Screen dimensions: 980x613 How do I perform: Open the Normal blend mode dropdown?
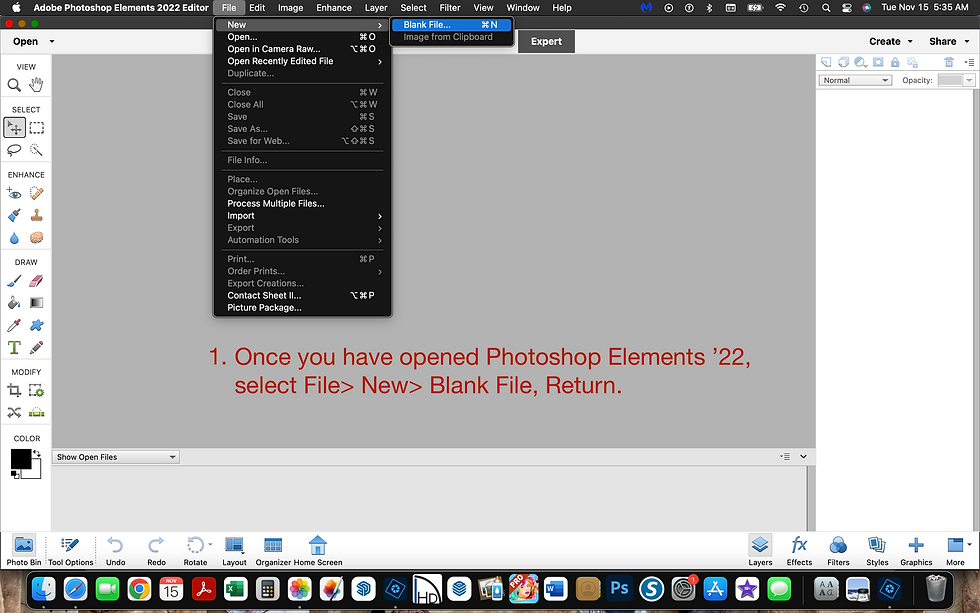[x=854, y=80]
